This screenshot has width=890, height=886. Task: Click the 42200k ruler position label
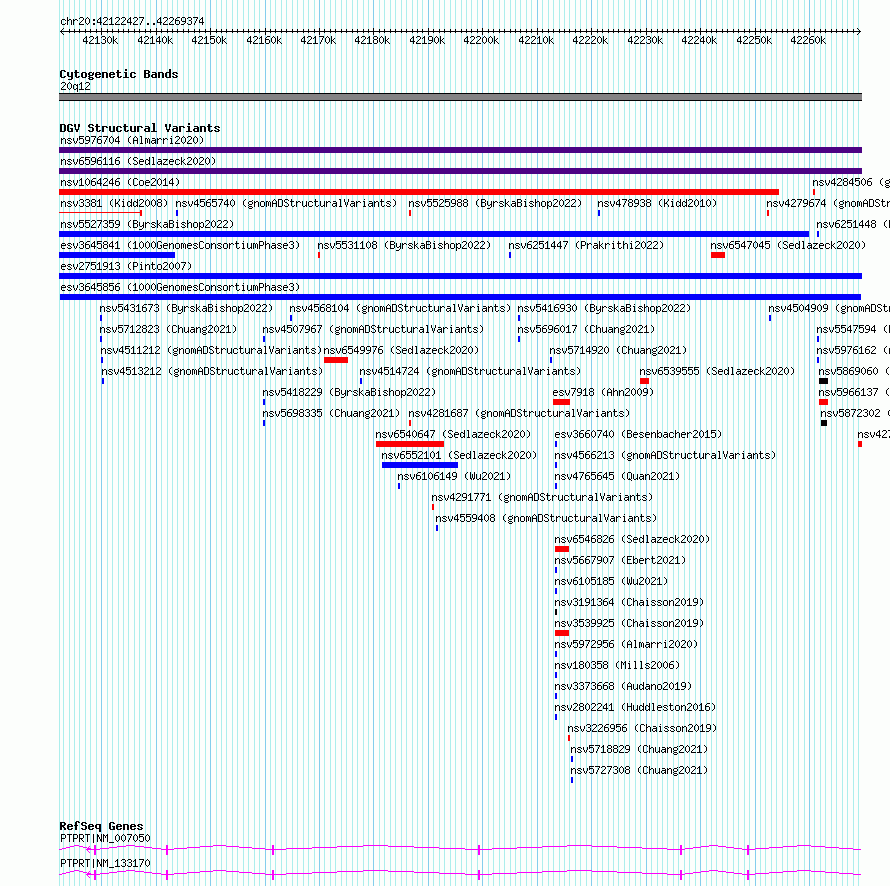[x=481, y=40]
